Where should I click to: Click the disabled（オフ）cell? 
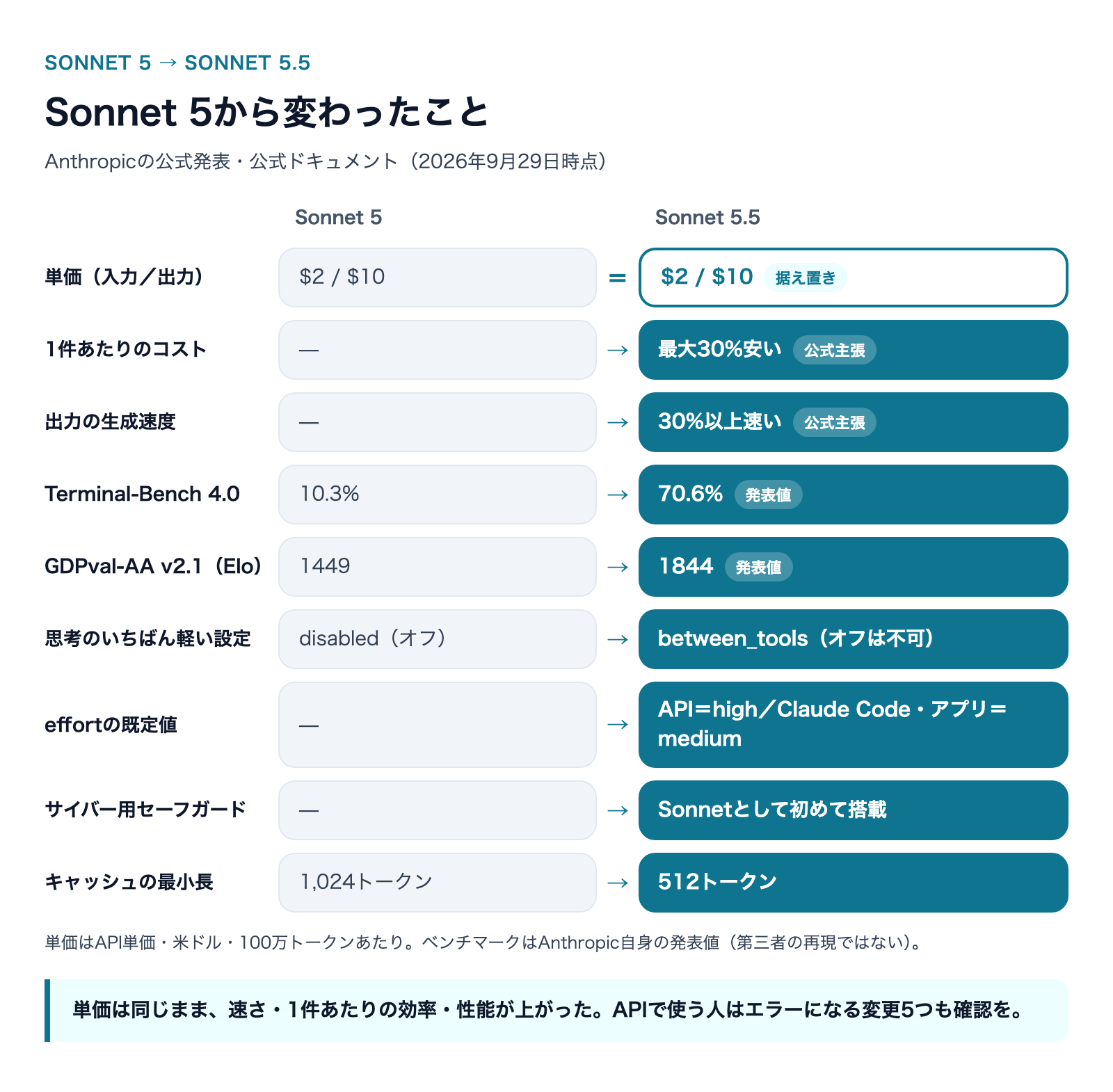[x=438, y=639]
